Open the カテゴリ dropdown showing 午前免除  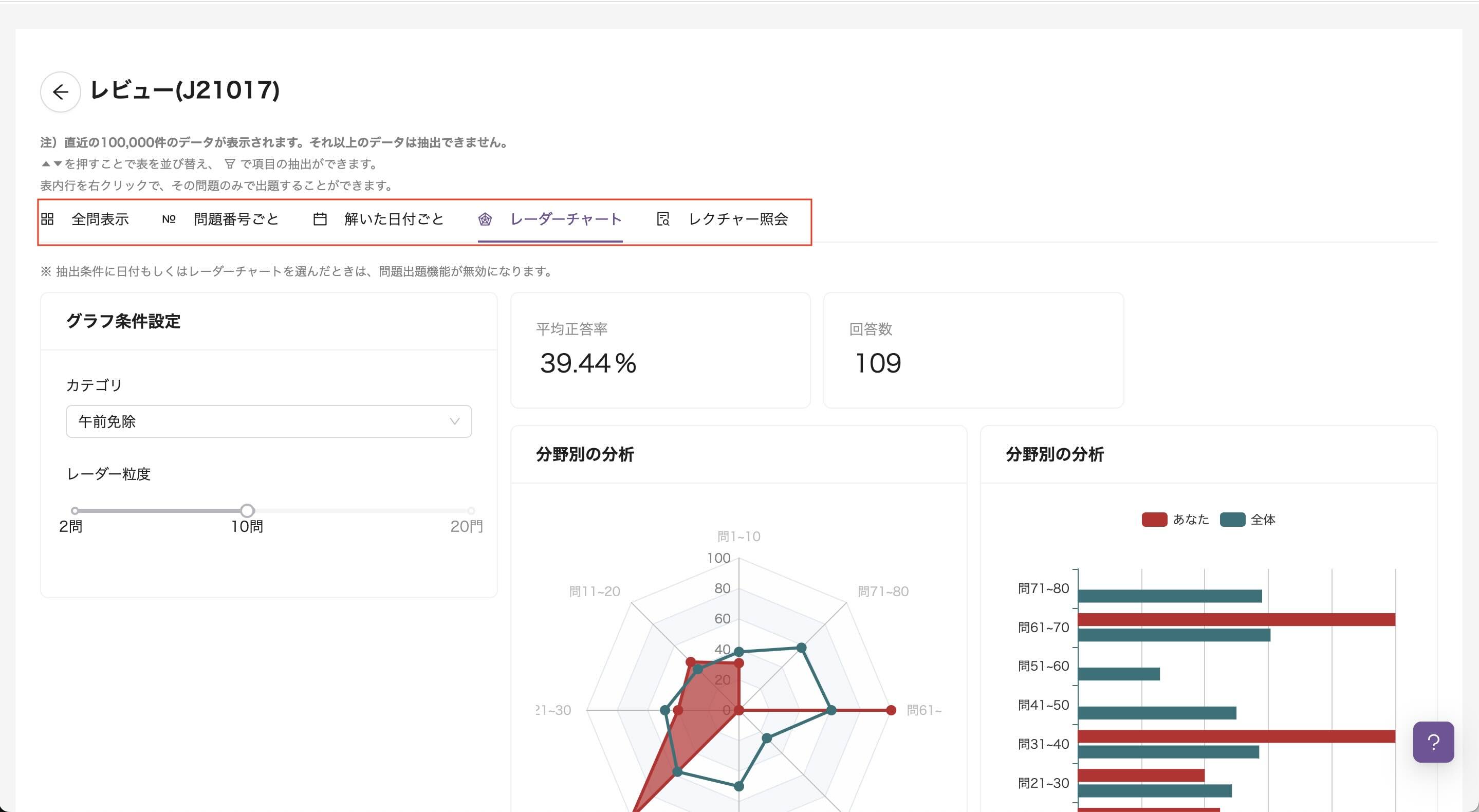point(268,421)
